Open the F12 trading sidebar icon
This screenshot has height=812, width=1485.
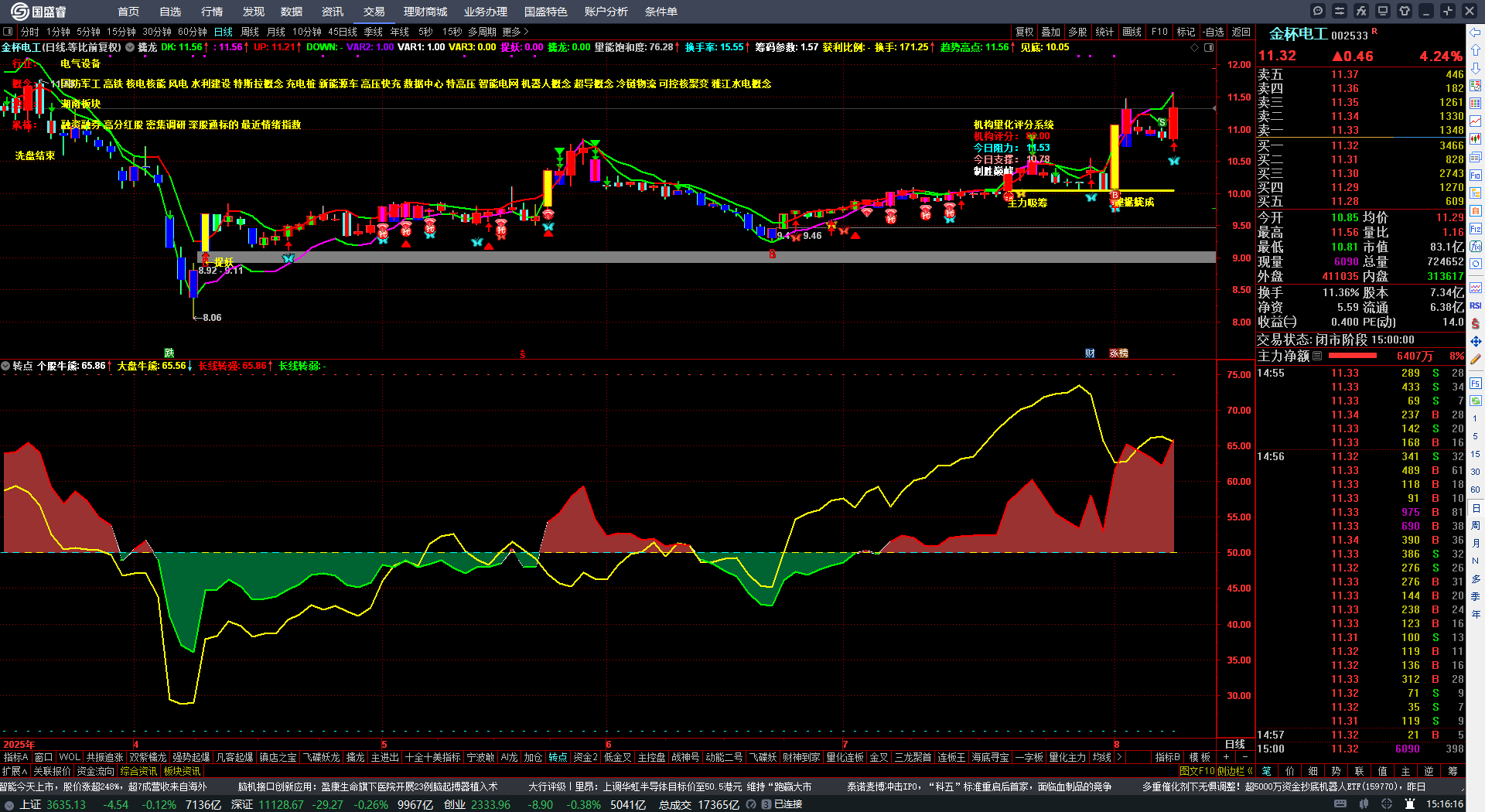click(1476, 229)
